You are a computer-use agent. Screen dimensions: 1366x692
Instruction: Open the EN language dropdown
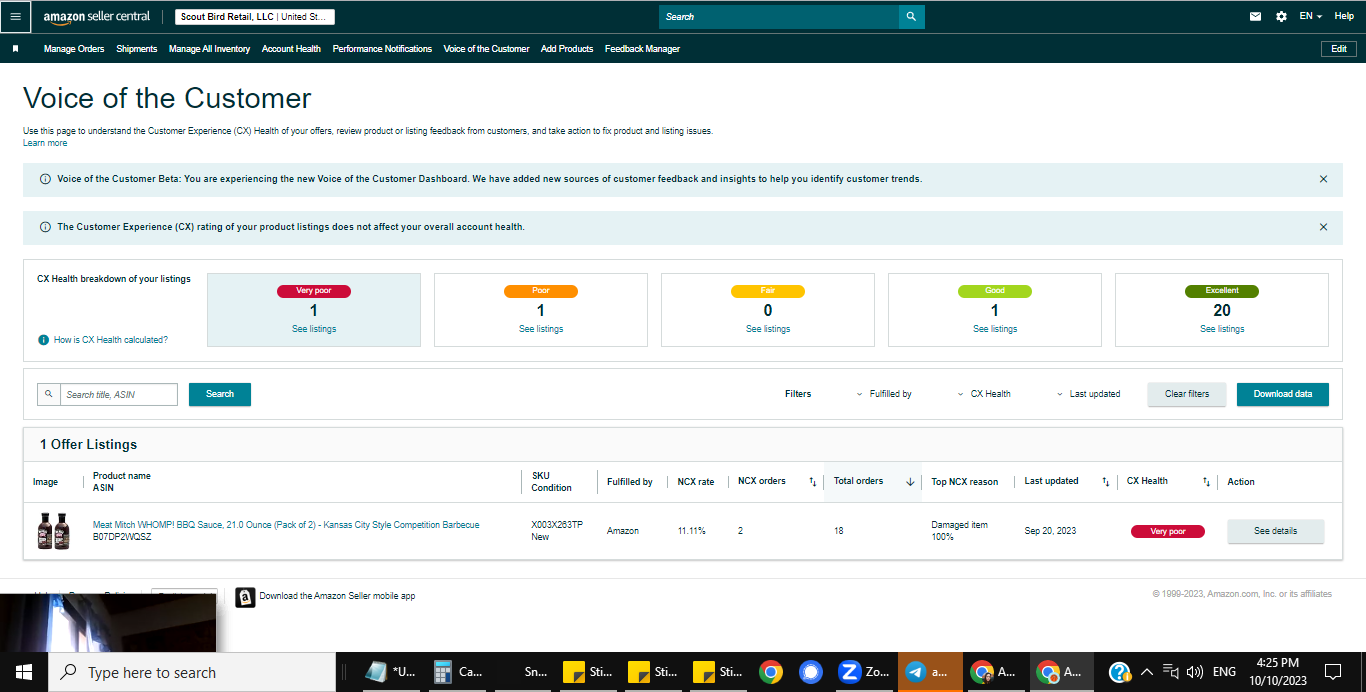tap(1310, 17)
